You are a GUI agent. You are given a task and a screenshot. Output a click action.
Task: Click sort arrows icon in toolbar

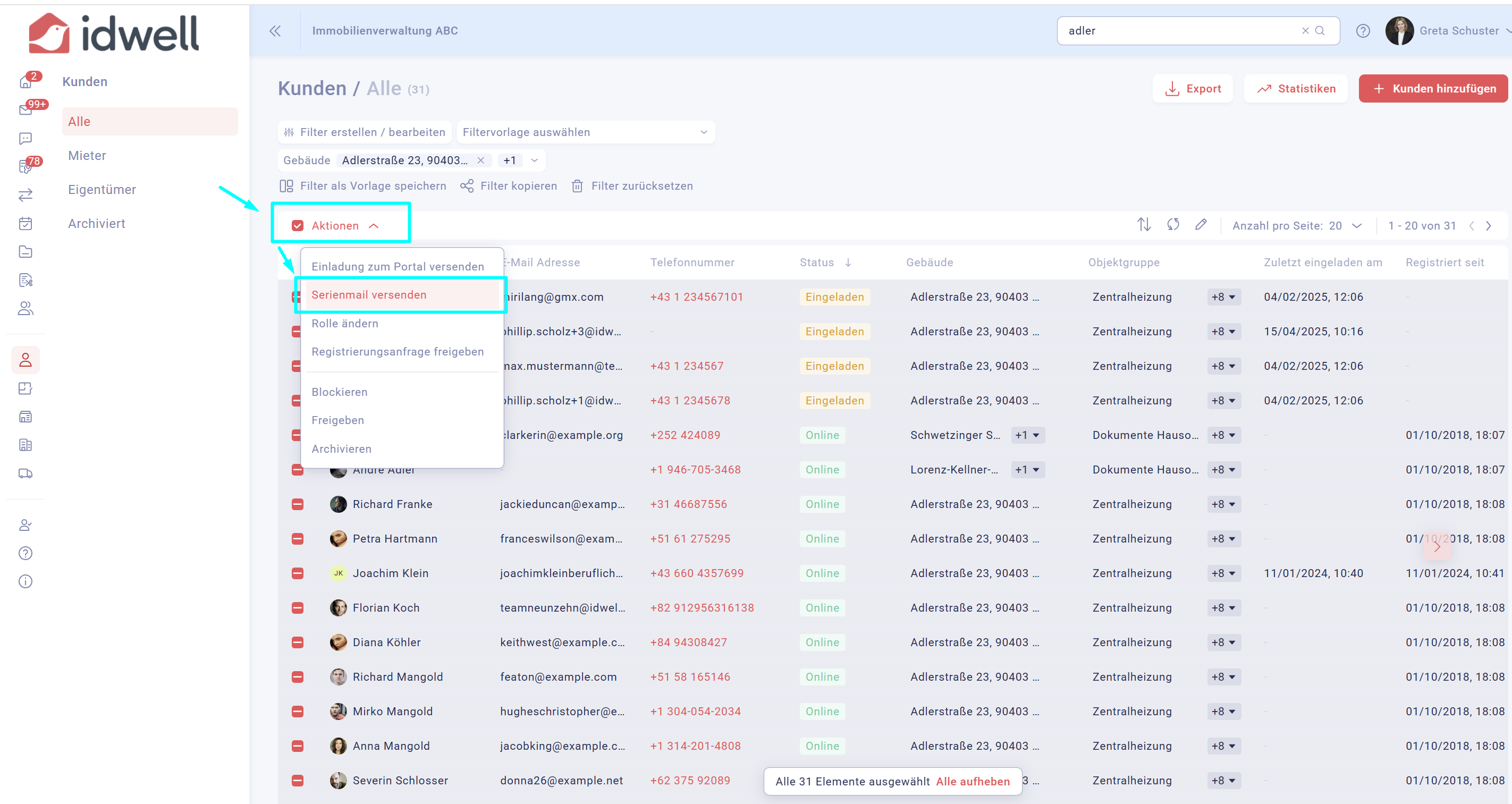[1144, 225]
